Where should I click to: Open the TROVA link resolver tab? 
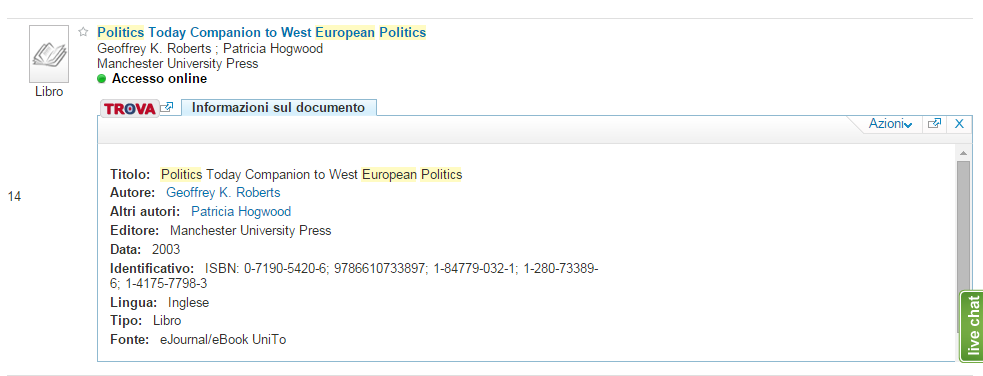pos(130,108)
